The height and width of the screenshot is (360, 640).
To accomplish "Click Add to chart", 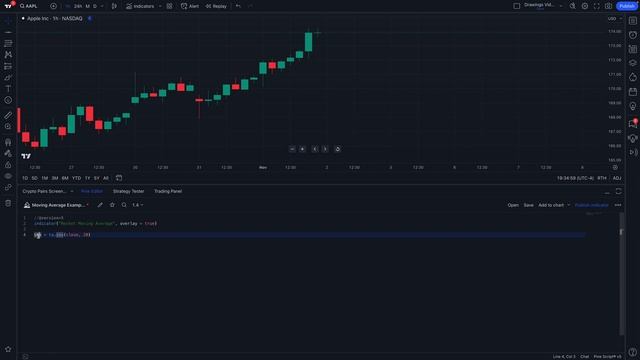I will [x=551, y=205].
